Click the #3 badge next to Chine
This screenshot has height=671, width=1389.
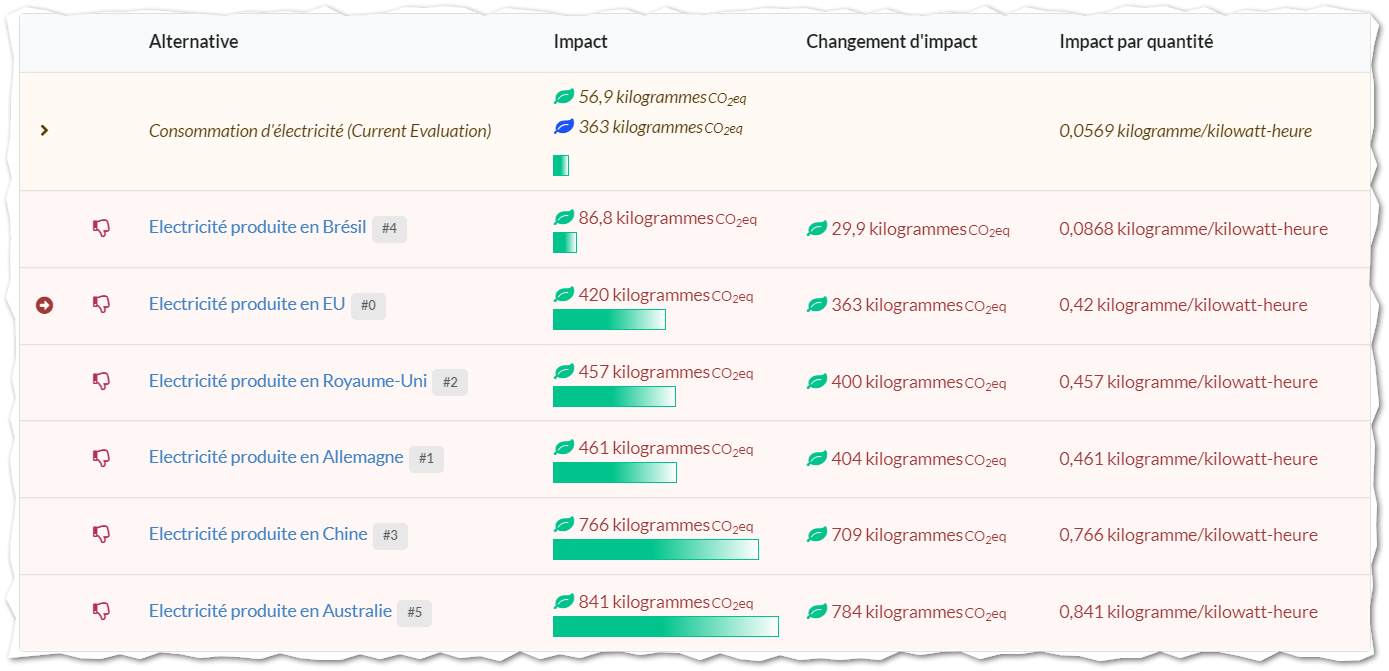coord(390,535)
